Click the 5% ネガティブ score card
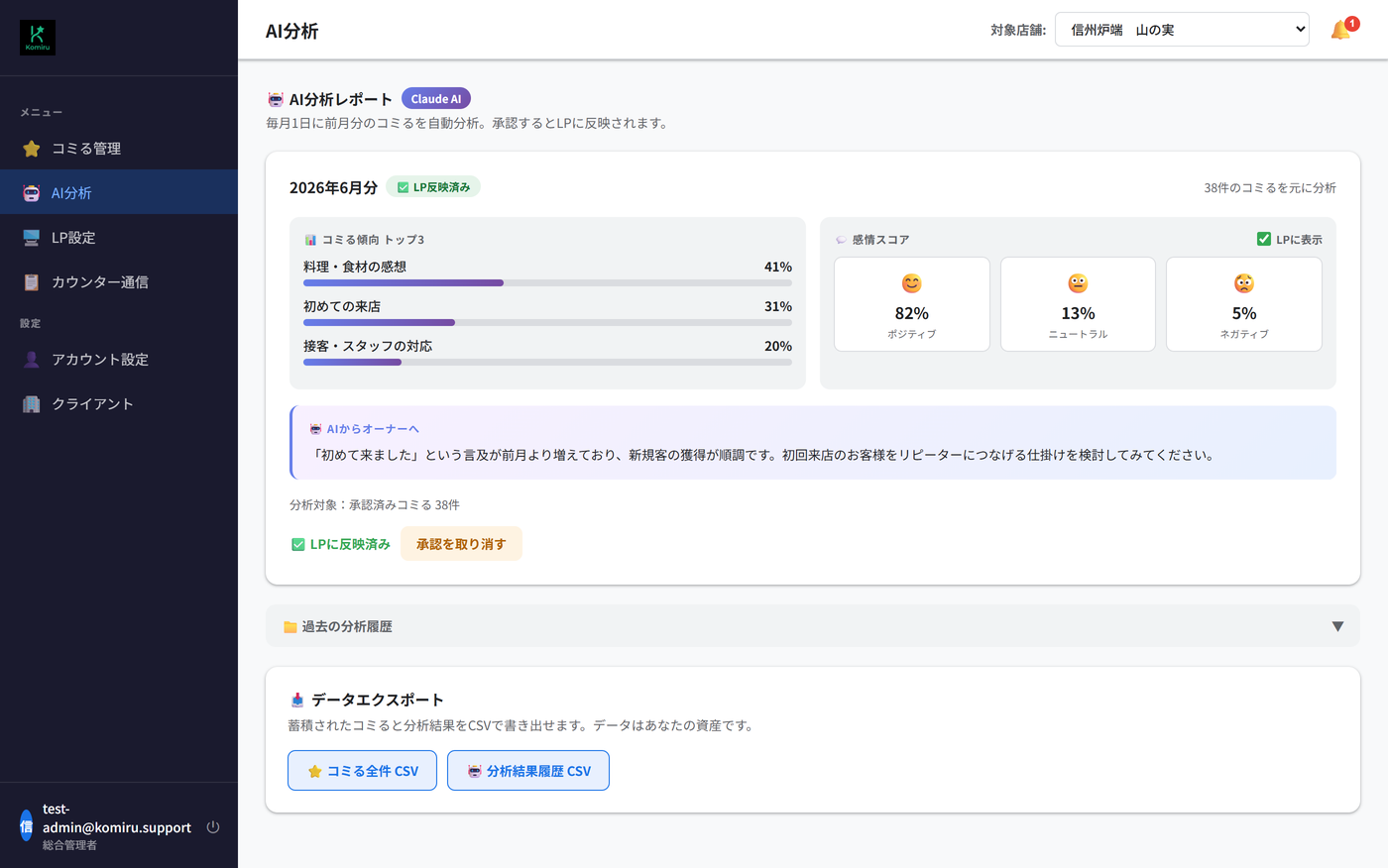The height and width of the screenshot is (868, 1388). point(1244,304)
